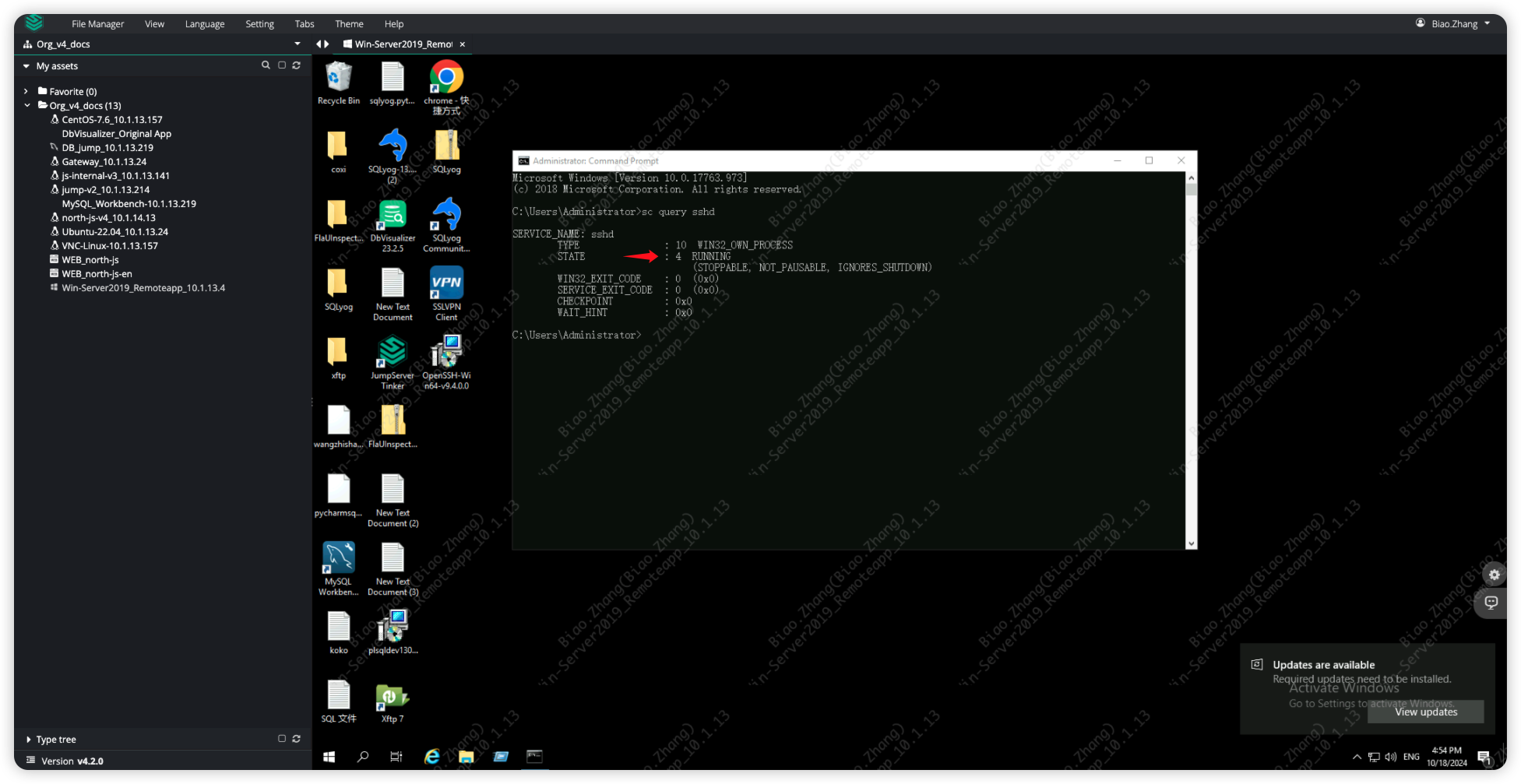Open the volume icon in system tray
The width and height of the screenshot is (1521, 784).
[x=1391, y=757]
